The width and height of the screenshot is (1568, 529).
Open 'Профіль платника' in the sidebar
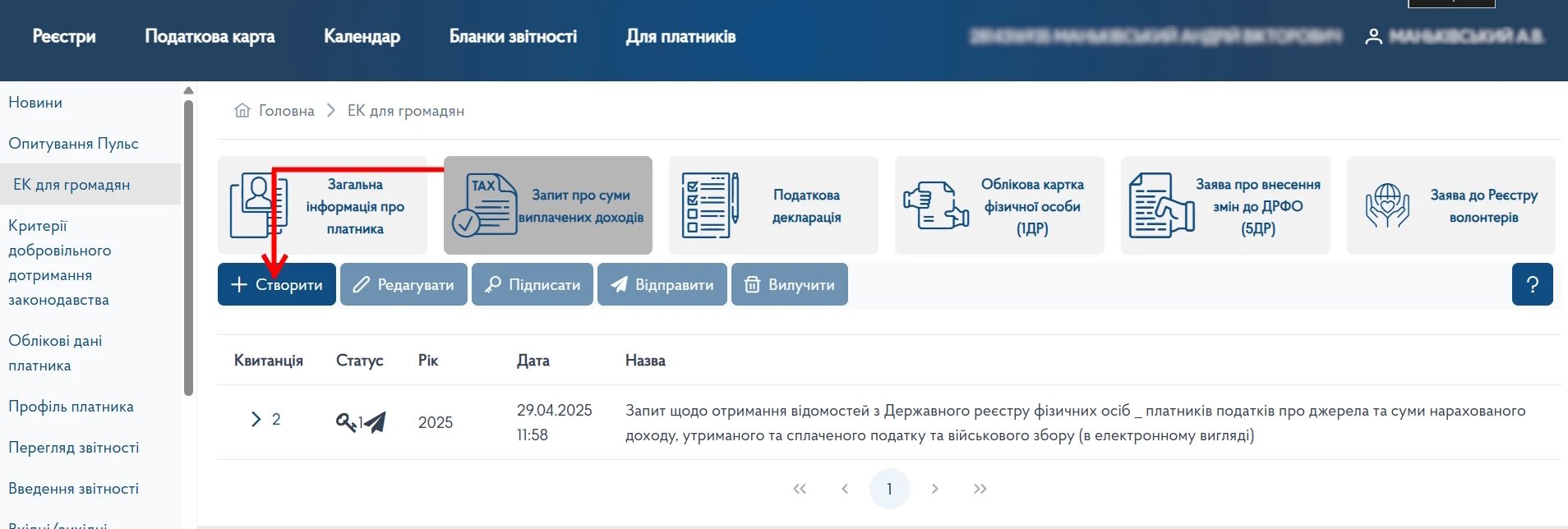(71, 407)
